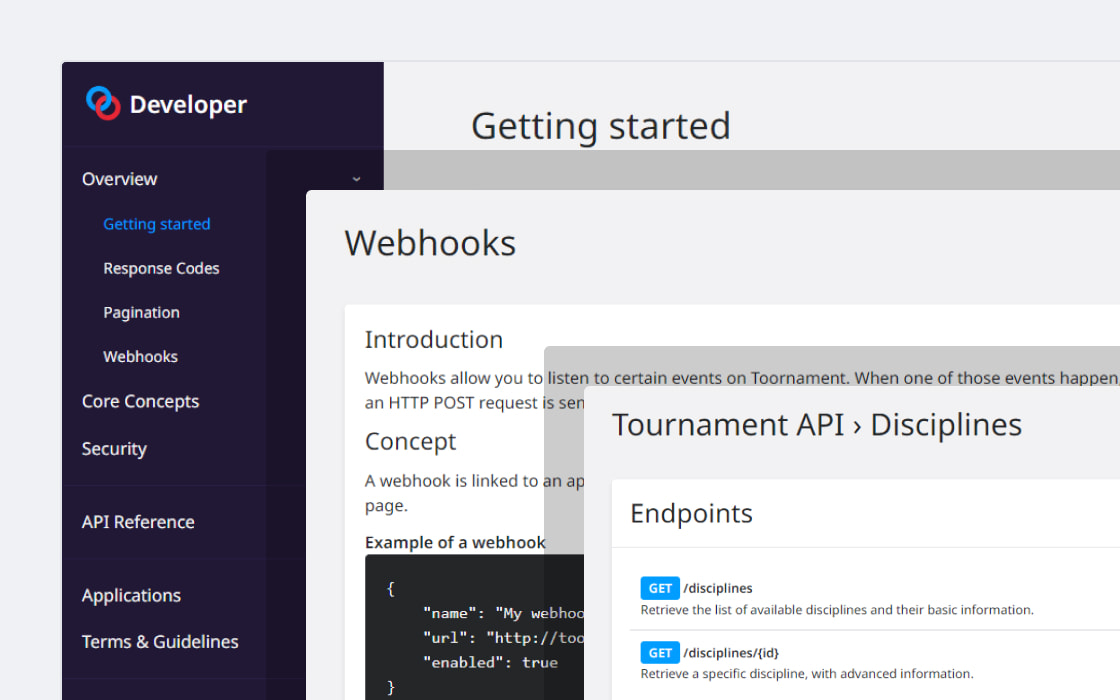
Task: Navigate to the Applications page
Action: click(x=131, y=595)
